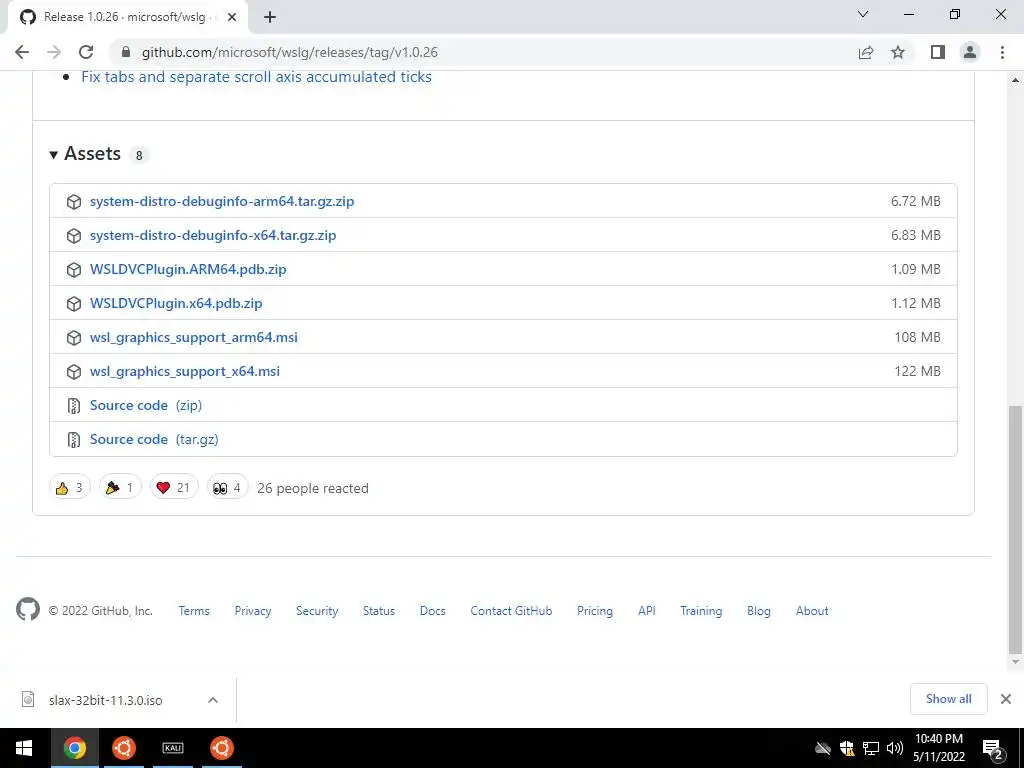The height and width of the screenshot is (768, 1024).
Task: Bookmark this page with the star icon
Action: click(x=898, y=52)
